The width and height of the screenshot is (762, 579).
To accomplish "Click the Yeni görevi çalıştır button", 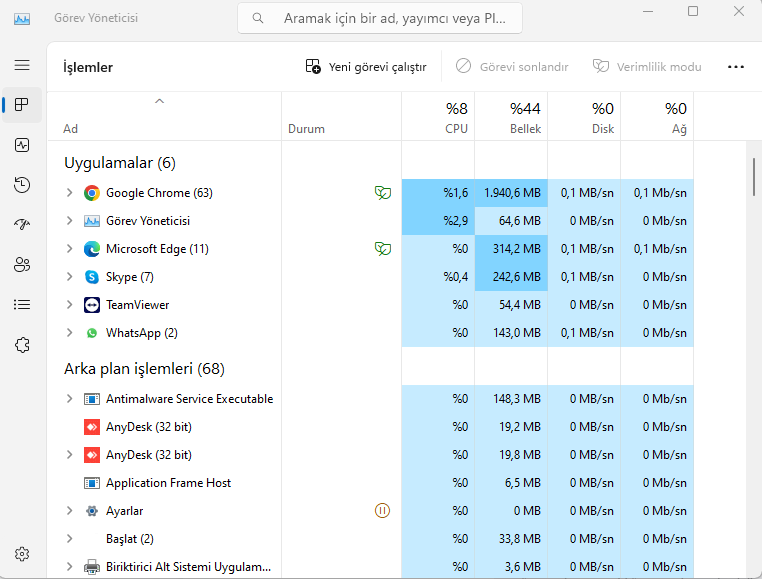I will click(366, 67).
